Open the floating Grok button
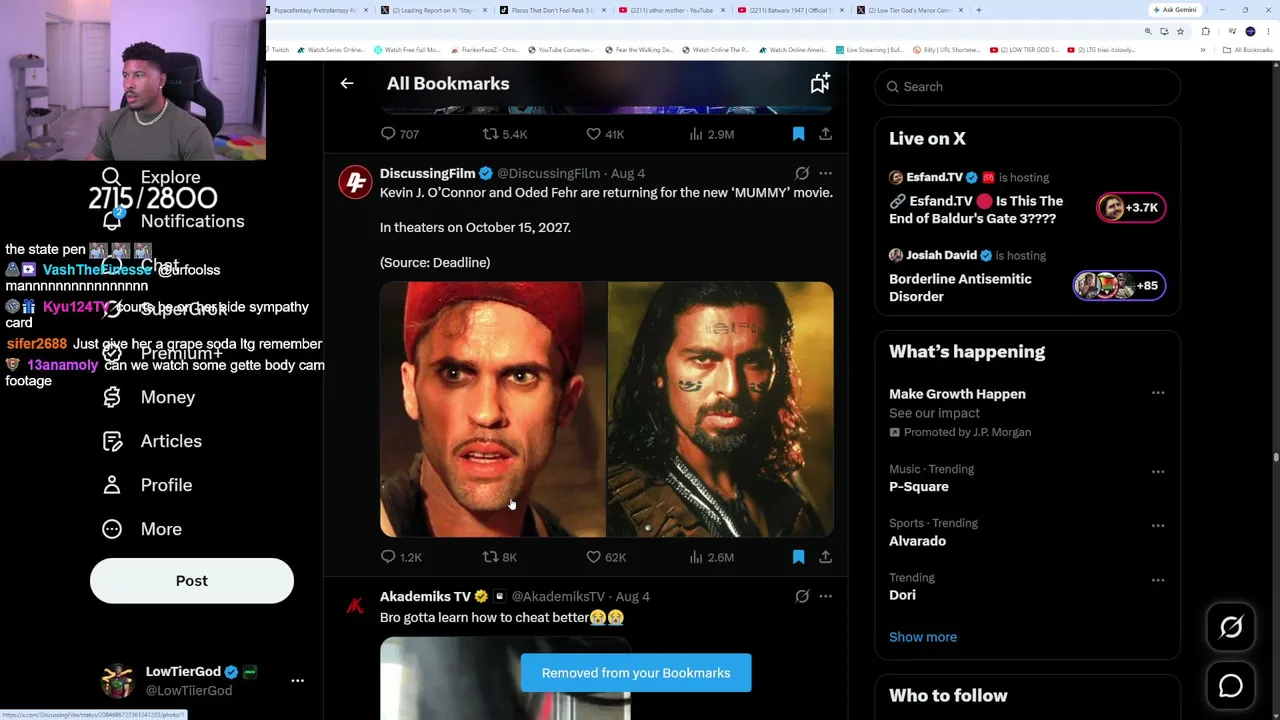Viewport: 1280px width, 720px height. point(1231,627)
